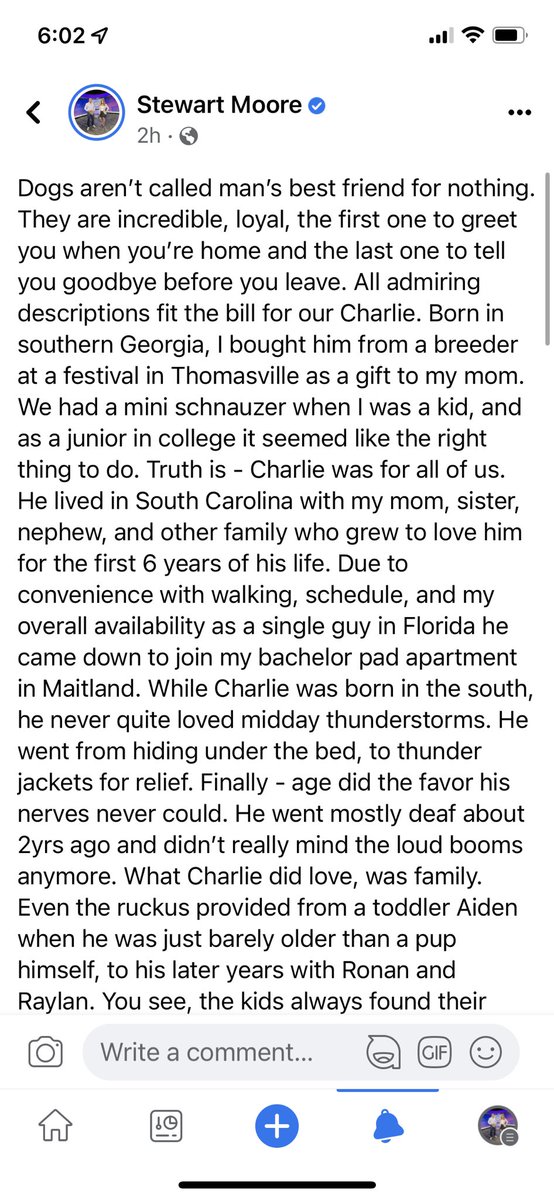The height and width of the screenshot is (1200, 554).
Task: Tap the public globe privacy icon
Action: [x=187, y=135]
